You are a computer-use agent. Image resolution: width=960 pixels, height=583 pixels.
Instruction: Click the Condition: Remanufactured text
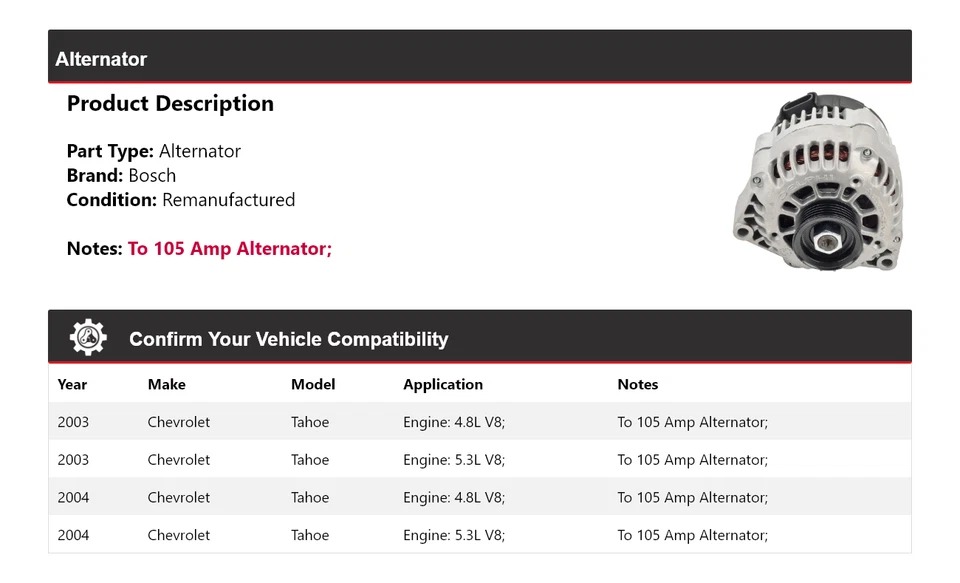pos(180,200)
